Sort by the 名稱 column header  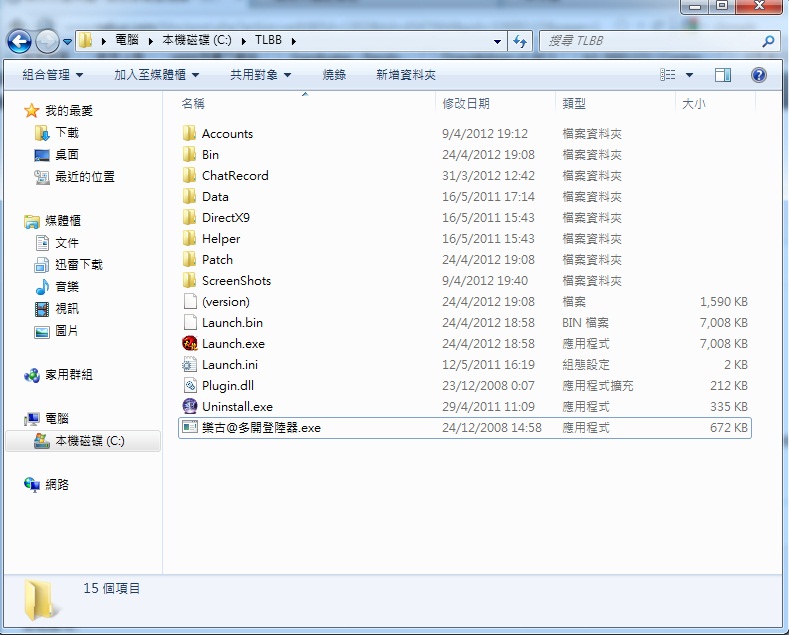pyautogui.click(x=193, y=104)
